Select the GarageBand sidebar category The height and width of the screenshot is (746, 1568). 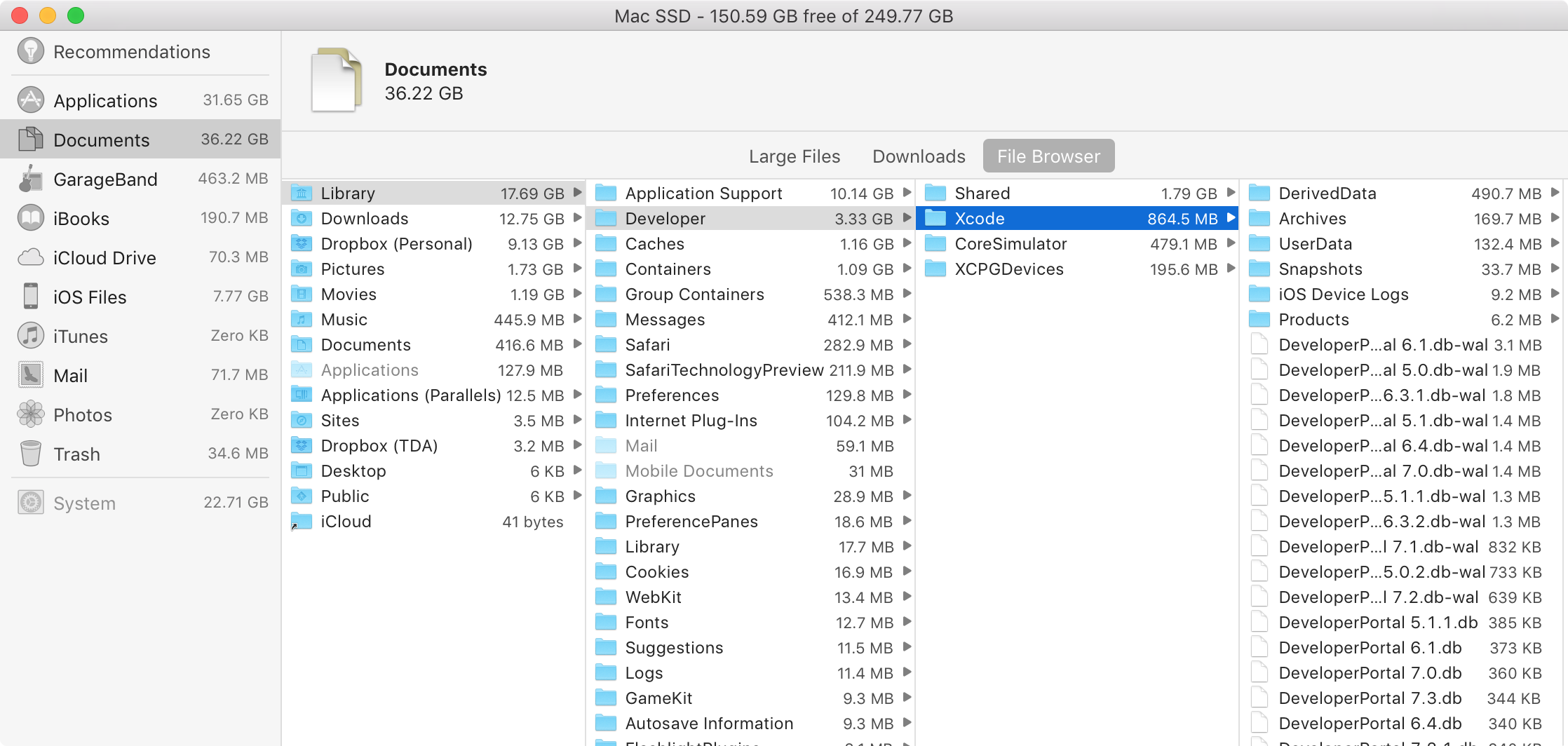pos(140,179)
